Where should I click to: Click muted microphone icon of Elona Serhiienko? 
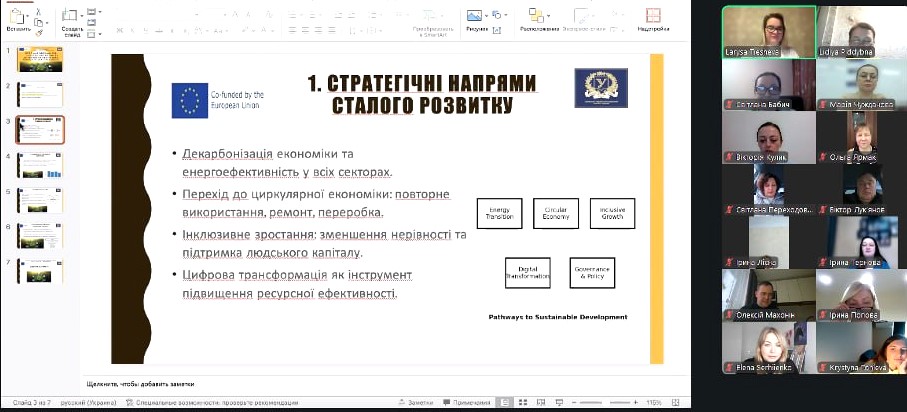coord(730,367)
